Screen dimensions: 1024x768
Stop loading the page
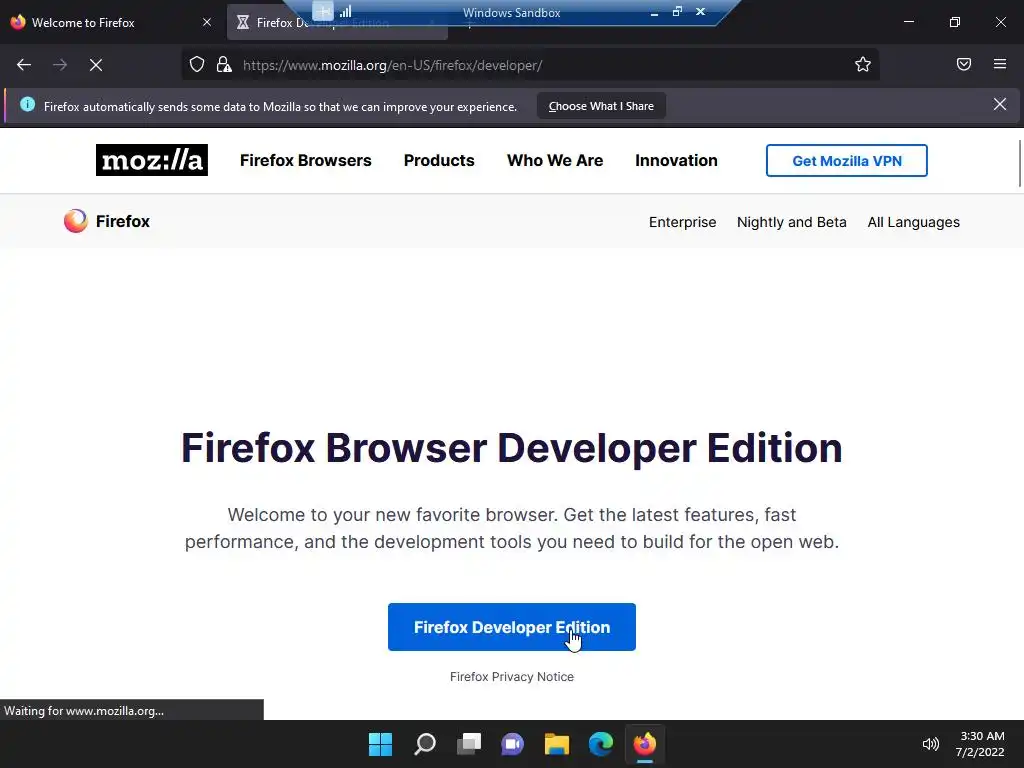[x=96, y=65]
